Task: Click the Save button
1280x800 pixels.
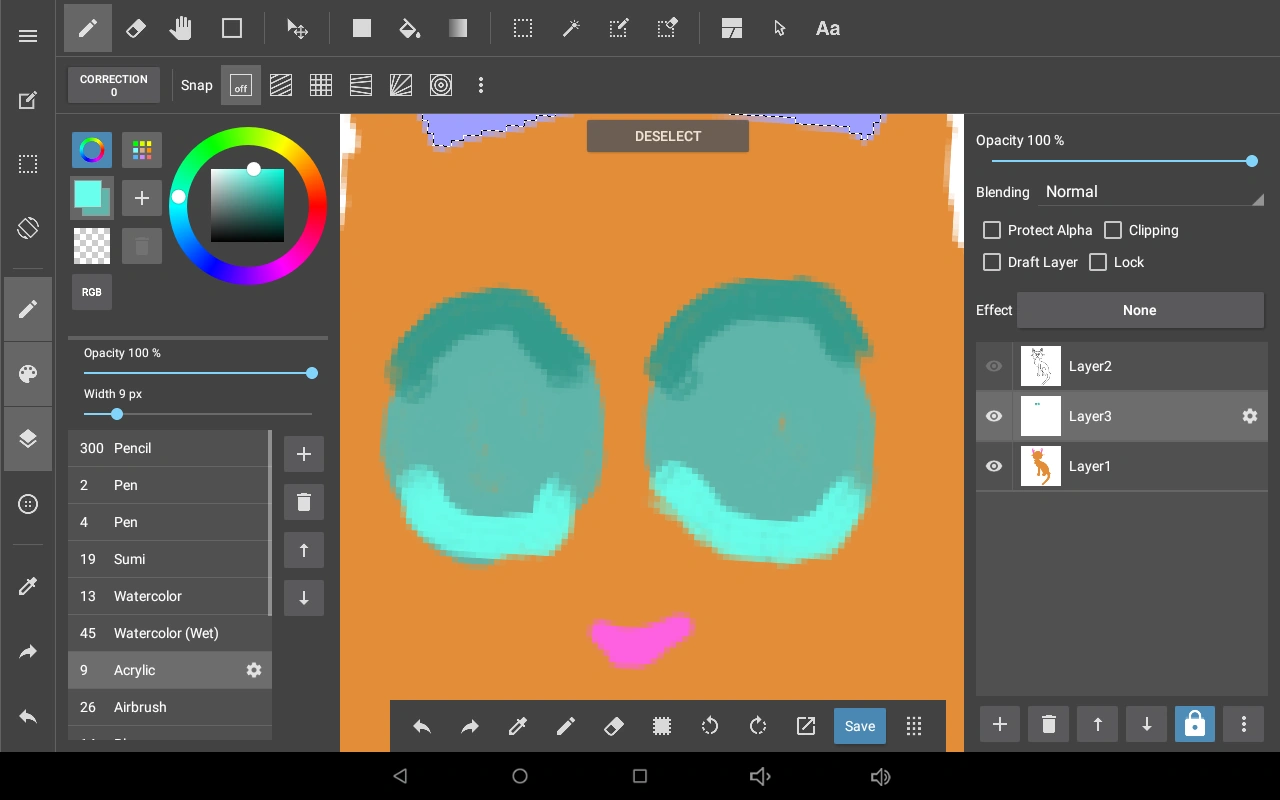Action: pos(859,726)
